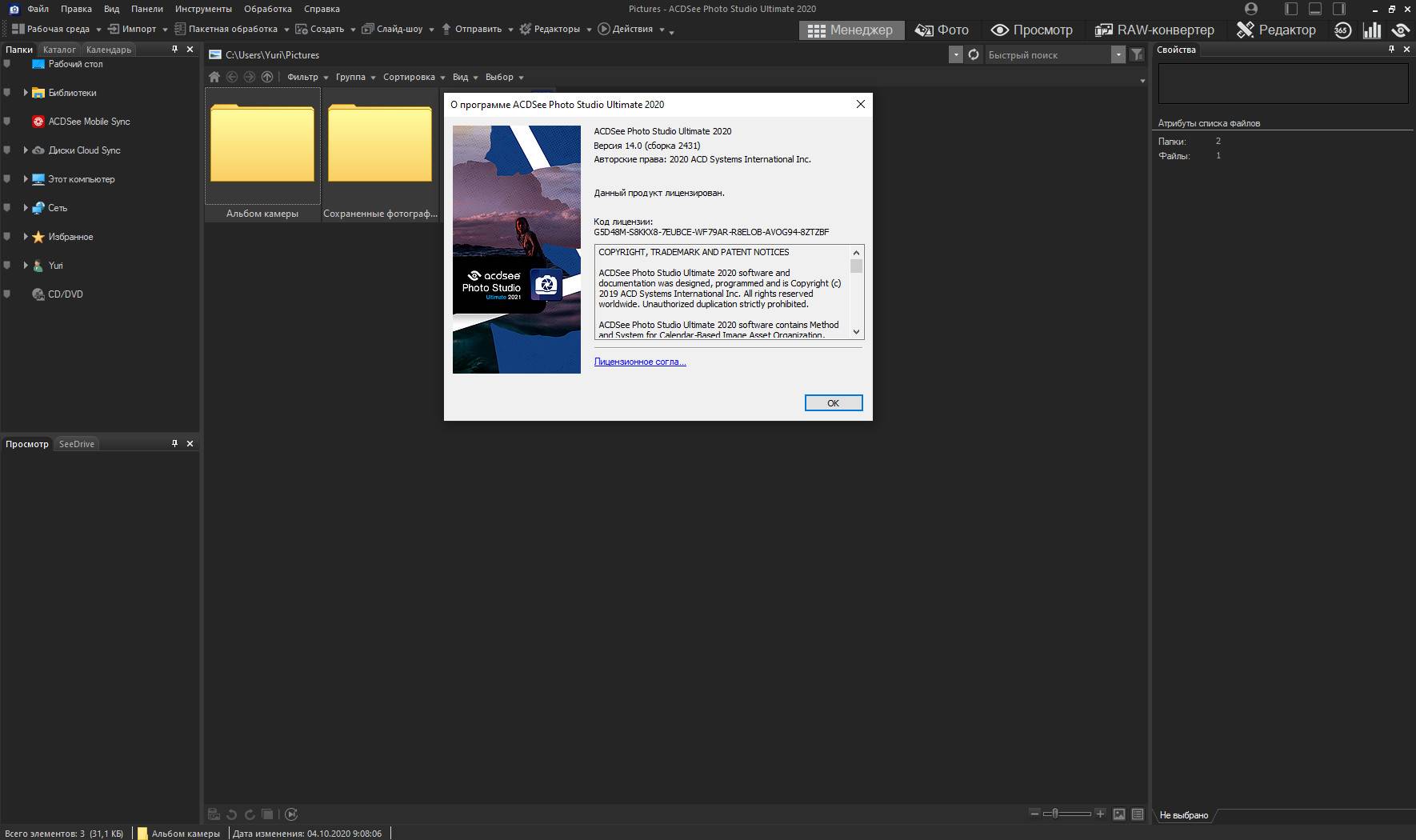Click the user account profile icon
Screen dimensions: 1416x840
(1251, 9)
